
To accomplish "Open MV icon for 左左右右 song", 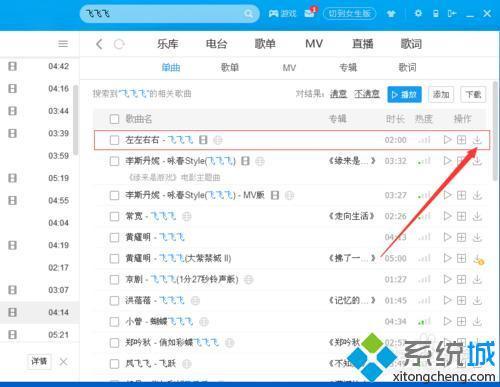I will 203,140.
